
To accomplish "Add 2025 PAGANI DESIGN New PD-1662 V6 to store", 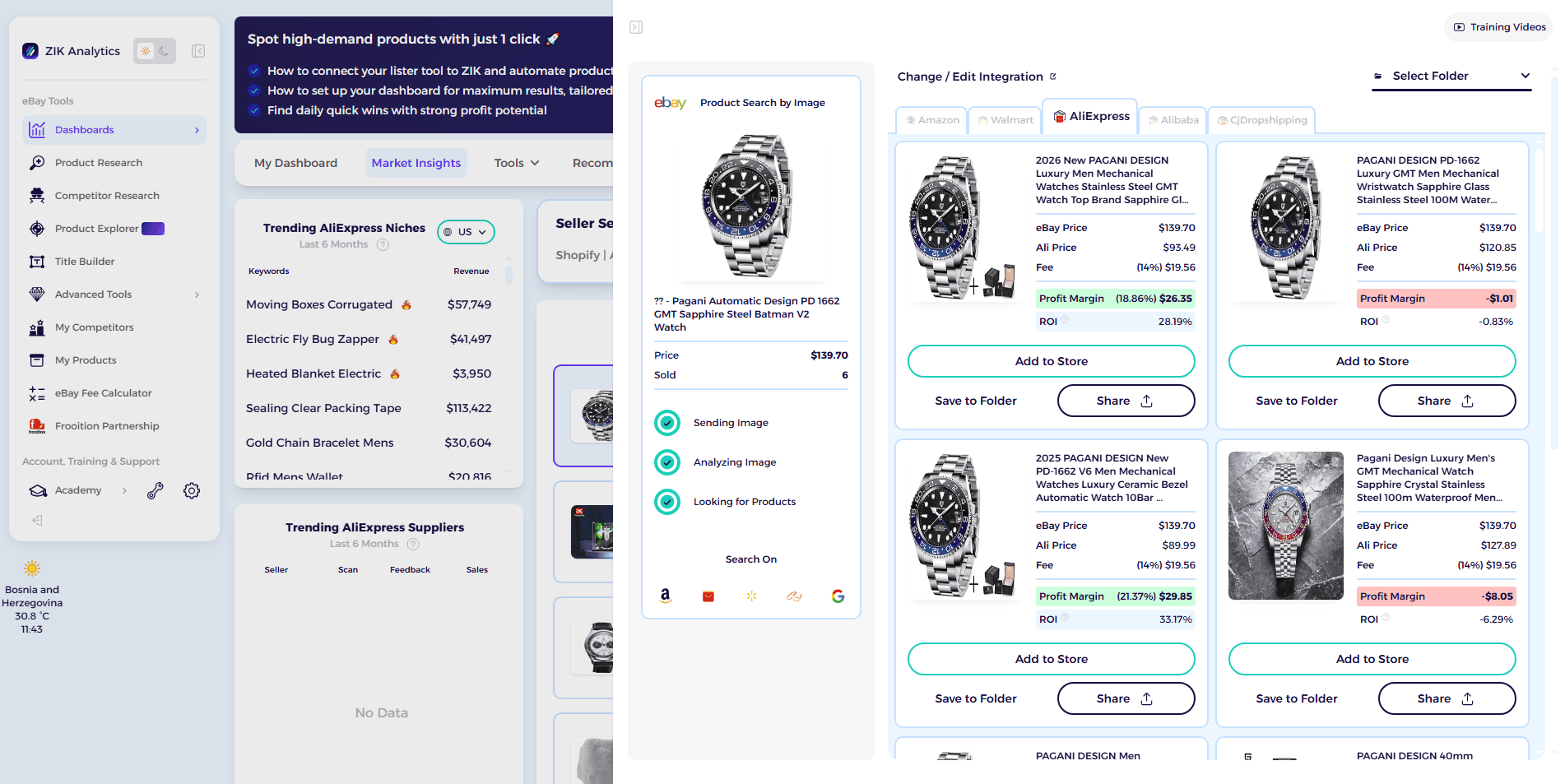I will pyautogui.click(x=1051, y=659).
